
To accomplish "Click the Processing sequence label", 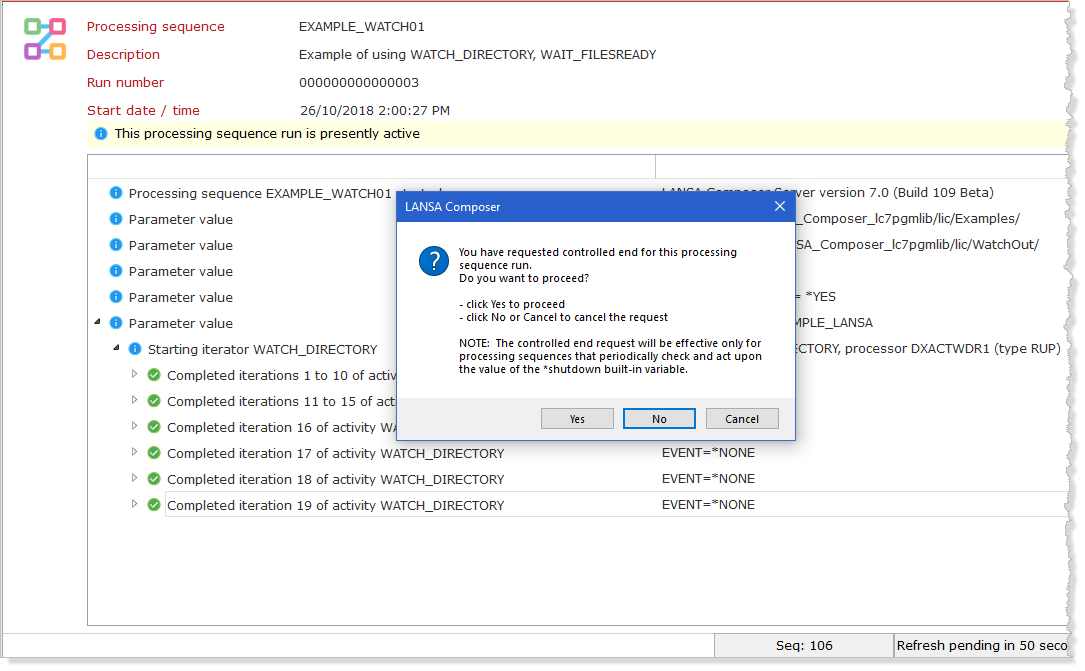I will (x=156, y=26).
